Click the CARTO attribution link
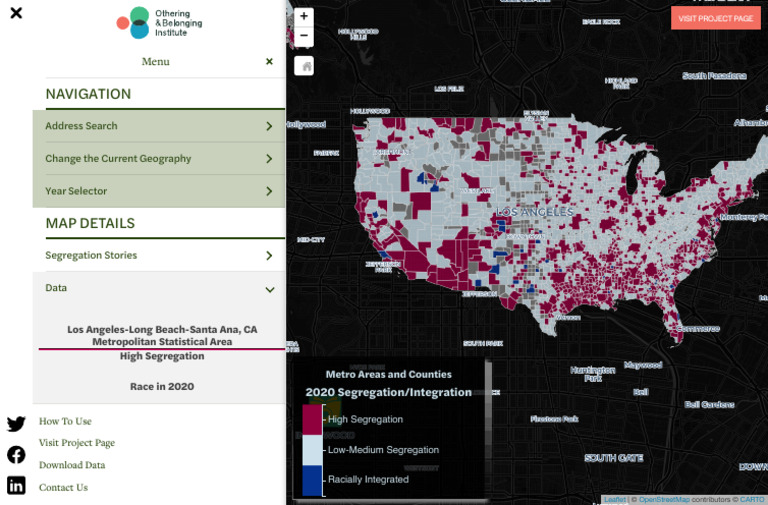The height and width of the screenshot is (505, 768). tap(752, 500)
